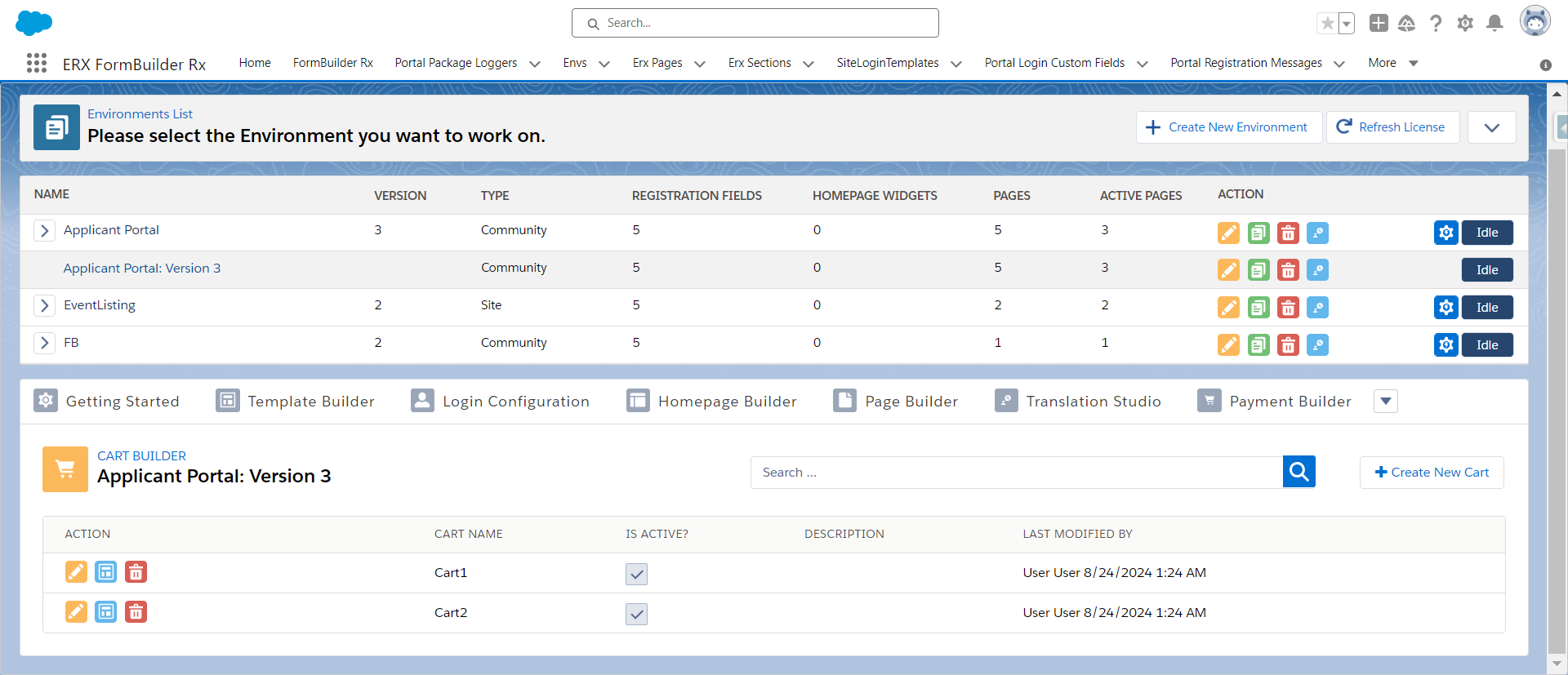Click edit pencil icon for Applicant Portal row

tap(1228, 233)
